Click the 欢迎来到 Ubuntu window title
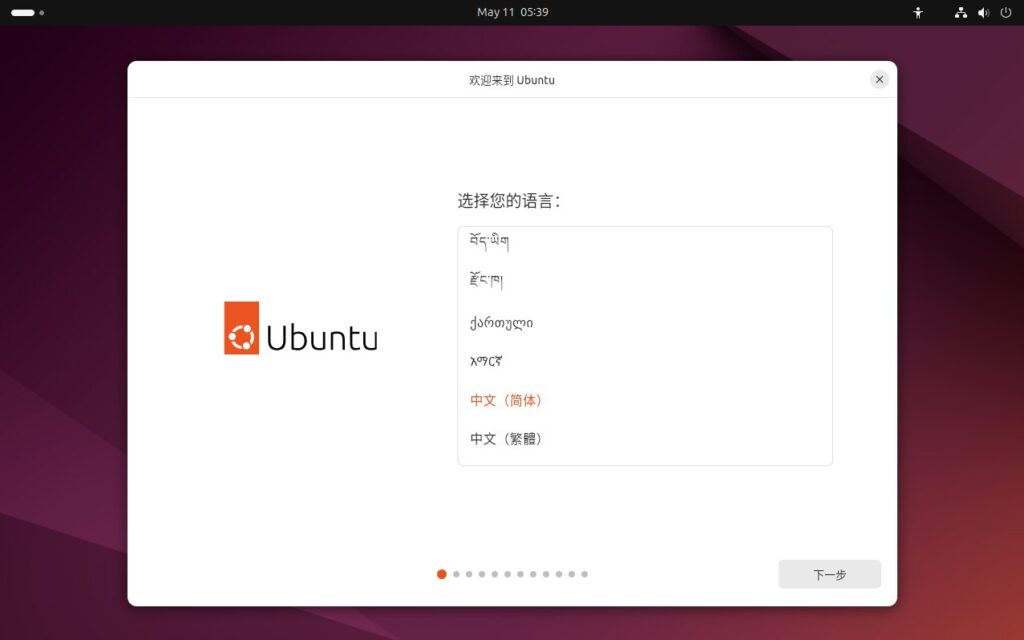The image size is (1024, 640). click(512, 80)
